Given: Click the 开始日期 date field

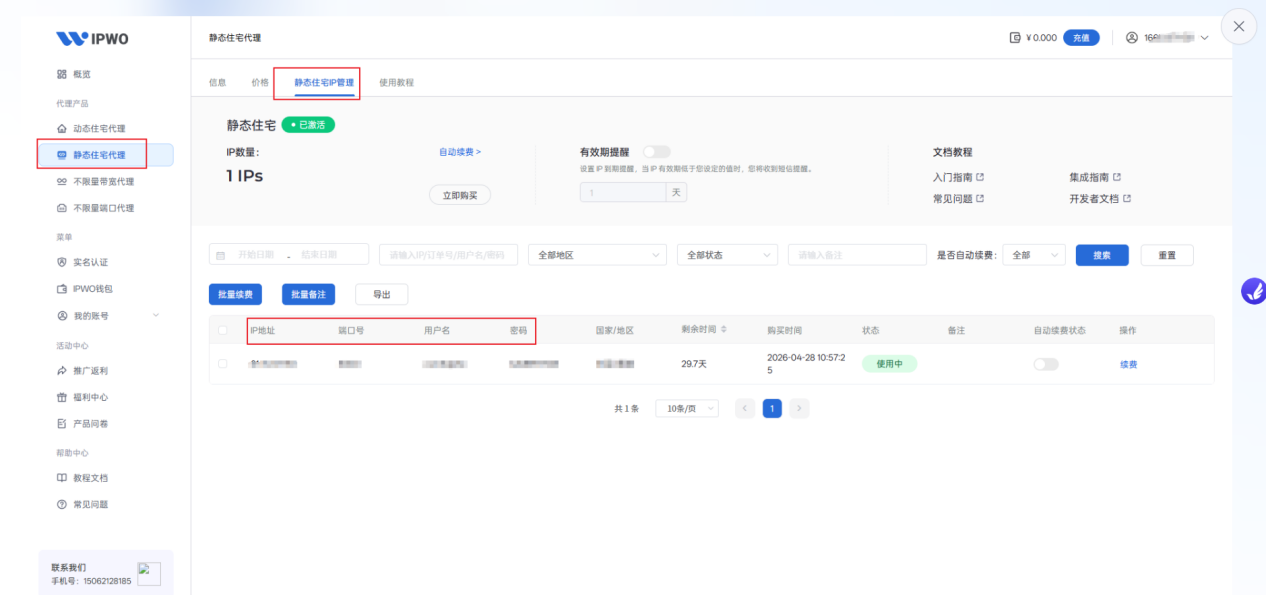Looking at the screenshot, I should [x=256, y=255].
